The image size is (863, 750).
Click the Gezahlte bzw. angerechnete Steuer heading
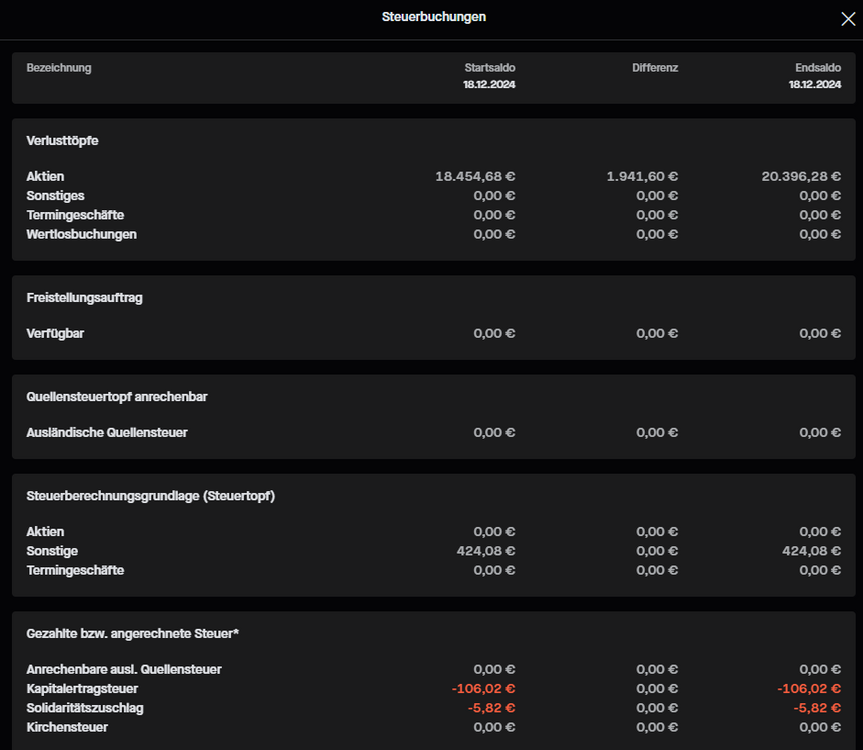(132, 634)
